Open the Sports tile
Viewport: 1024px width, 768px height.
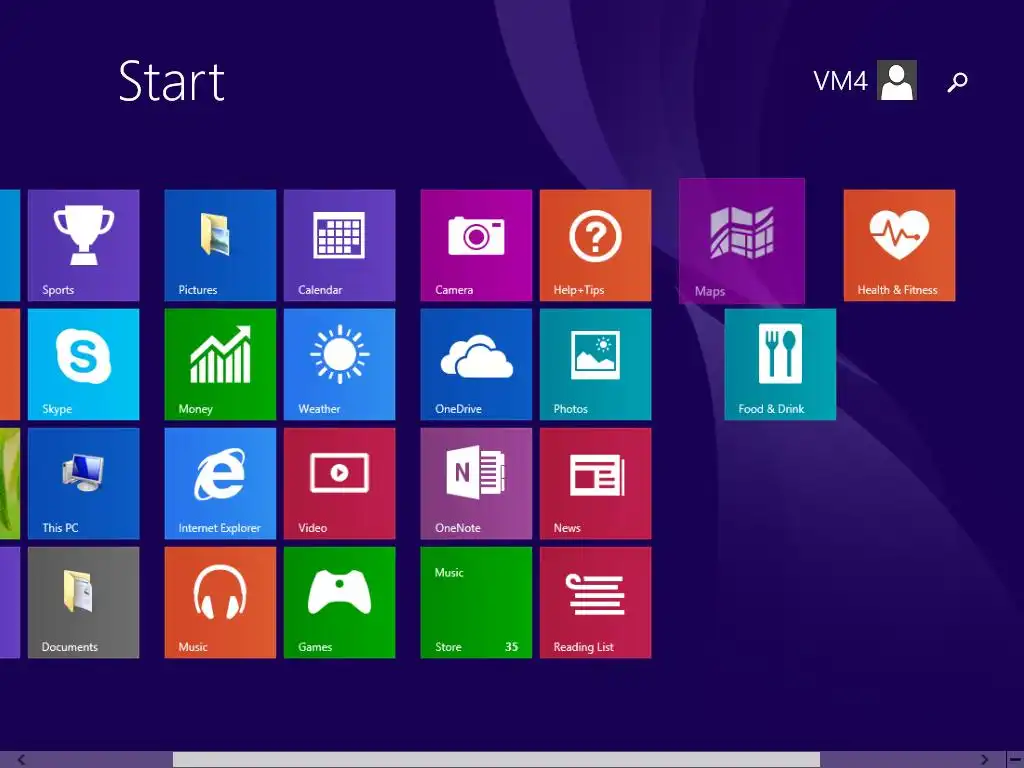[x=84, y=246]
